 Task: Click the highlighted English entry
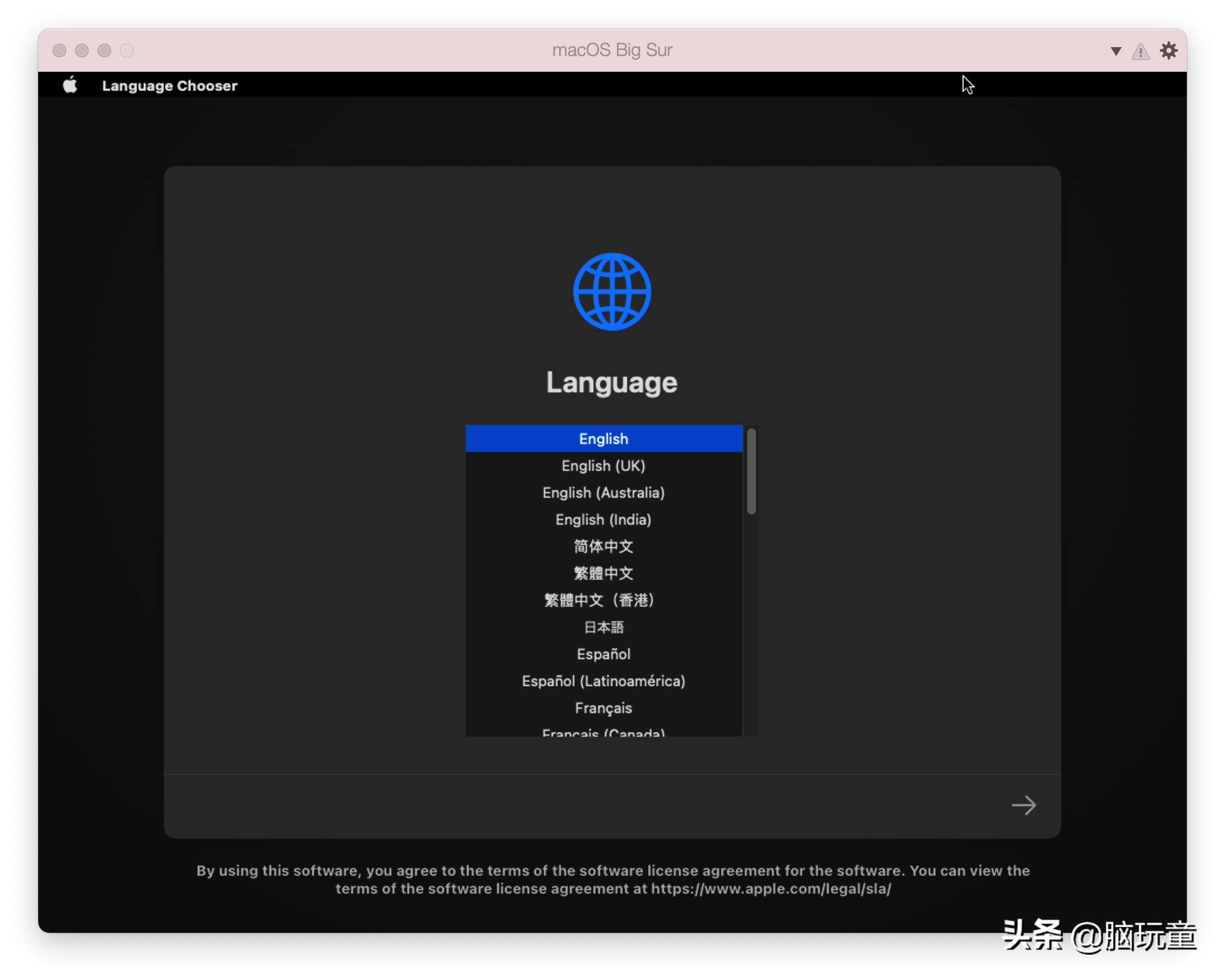[603, 439]
